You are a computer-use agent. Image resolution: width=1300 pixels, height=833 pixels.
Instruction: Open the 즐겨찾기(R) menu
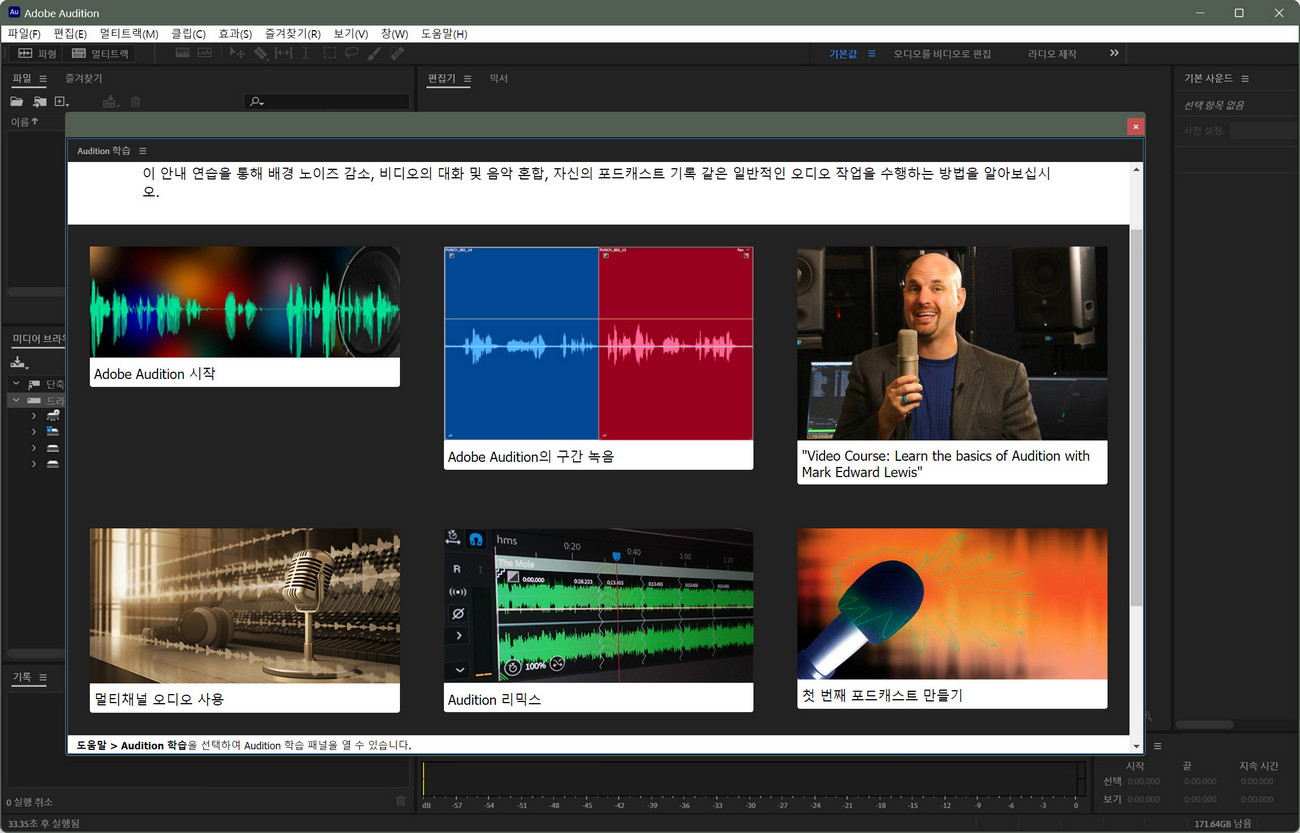[x=293, y=34]
